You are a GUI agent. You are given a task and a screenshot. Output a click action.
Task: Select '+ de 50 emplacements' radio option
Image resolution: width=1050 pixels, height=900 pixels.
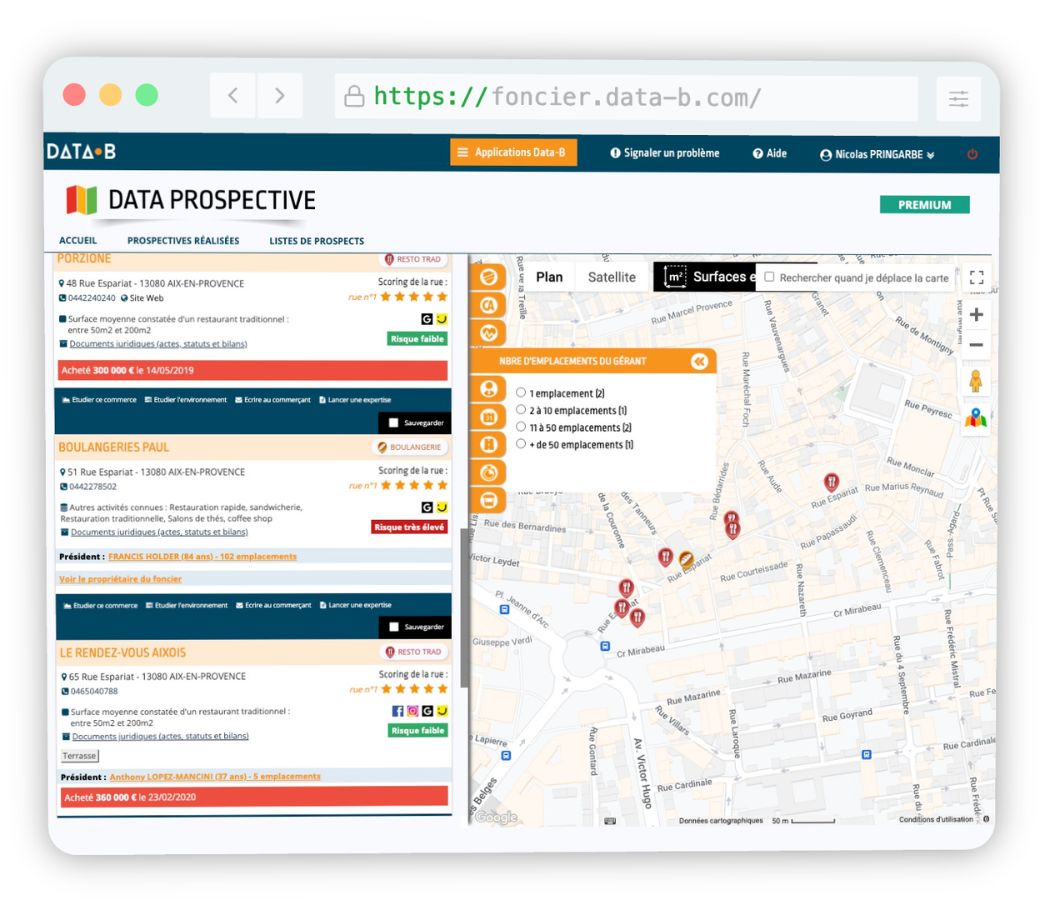point(520,443)
